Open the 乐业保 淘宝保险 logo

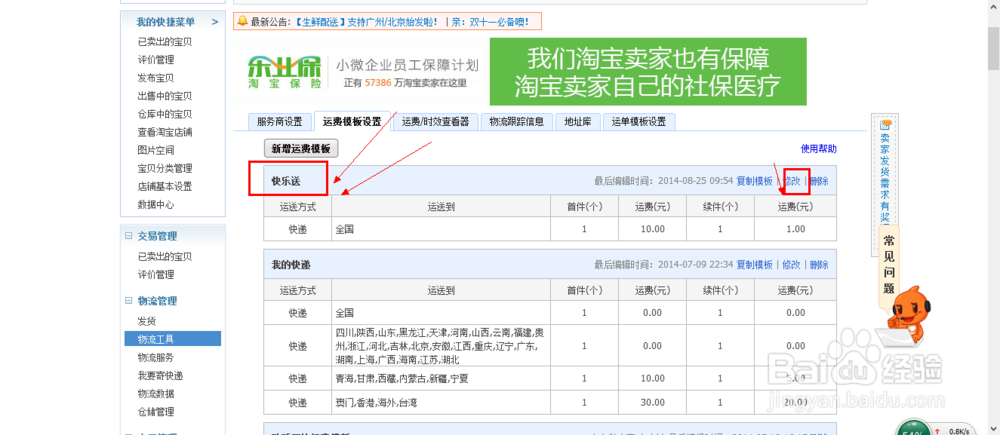point(284,72)
